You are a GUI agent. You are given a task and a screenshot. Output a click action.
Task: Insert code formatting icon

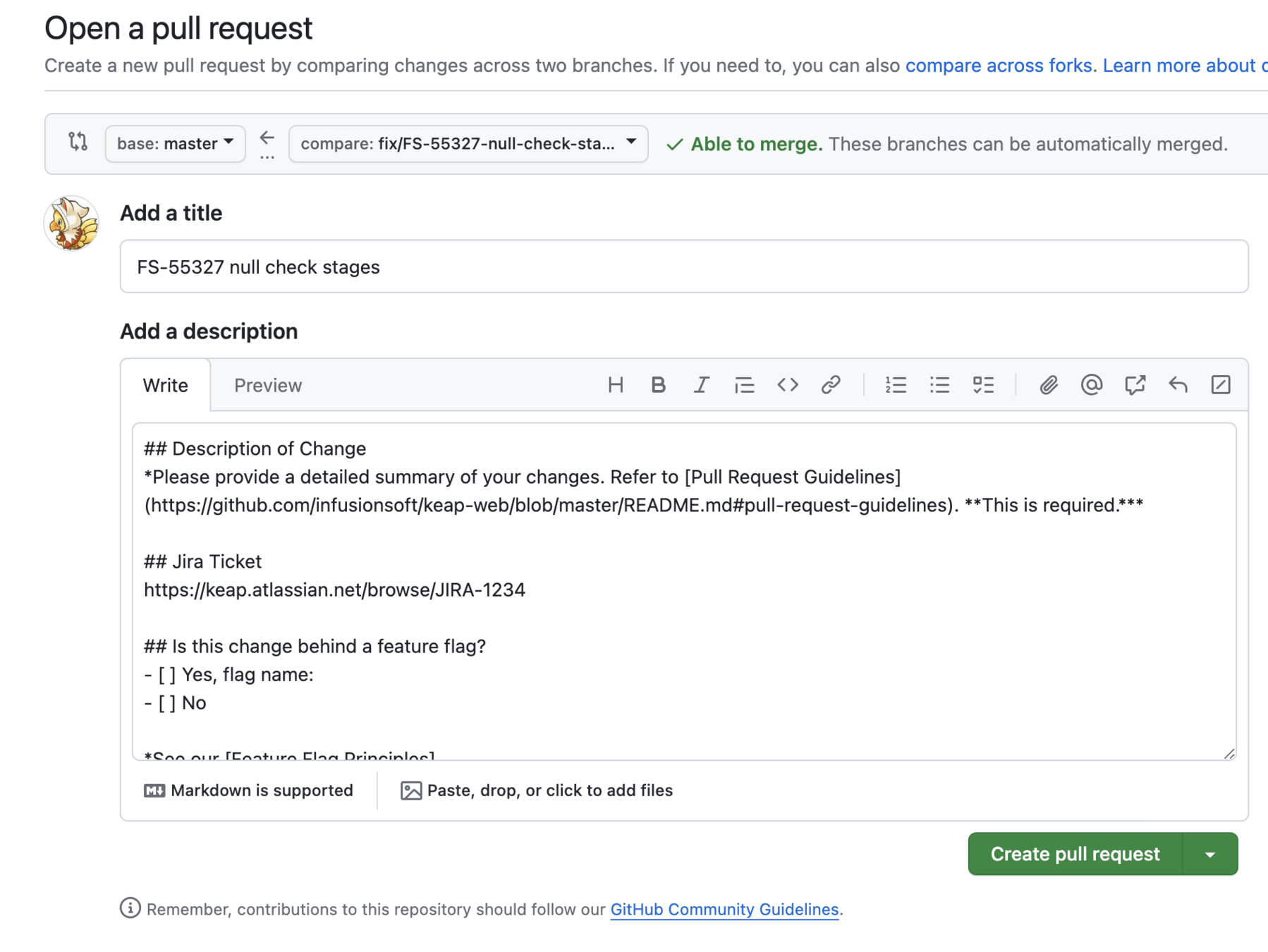point(788,385)
